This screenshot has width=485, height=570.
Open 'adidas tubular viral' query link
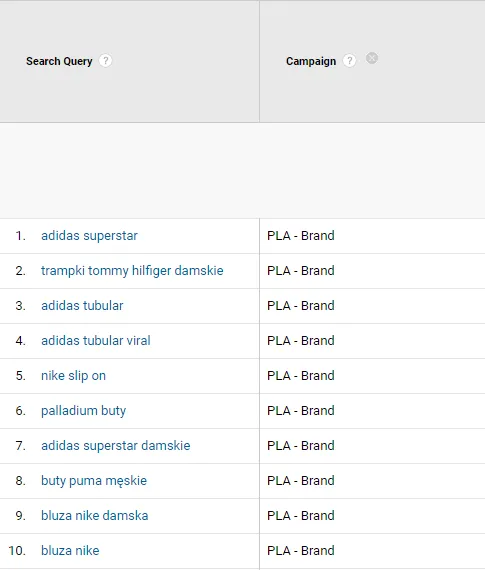(96, 341)
